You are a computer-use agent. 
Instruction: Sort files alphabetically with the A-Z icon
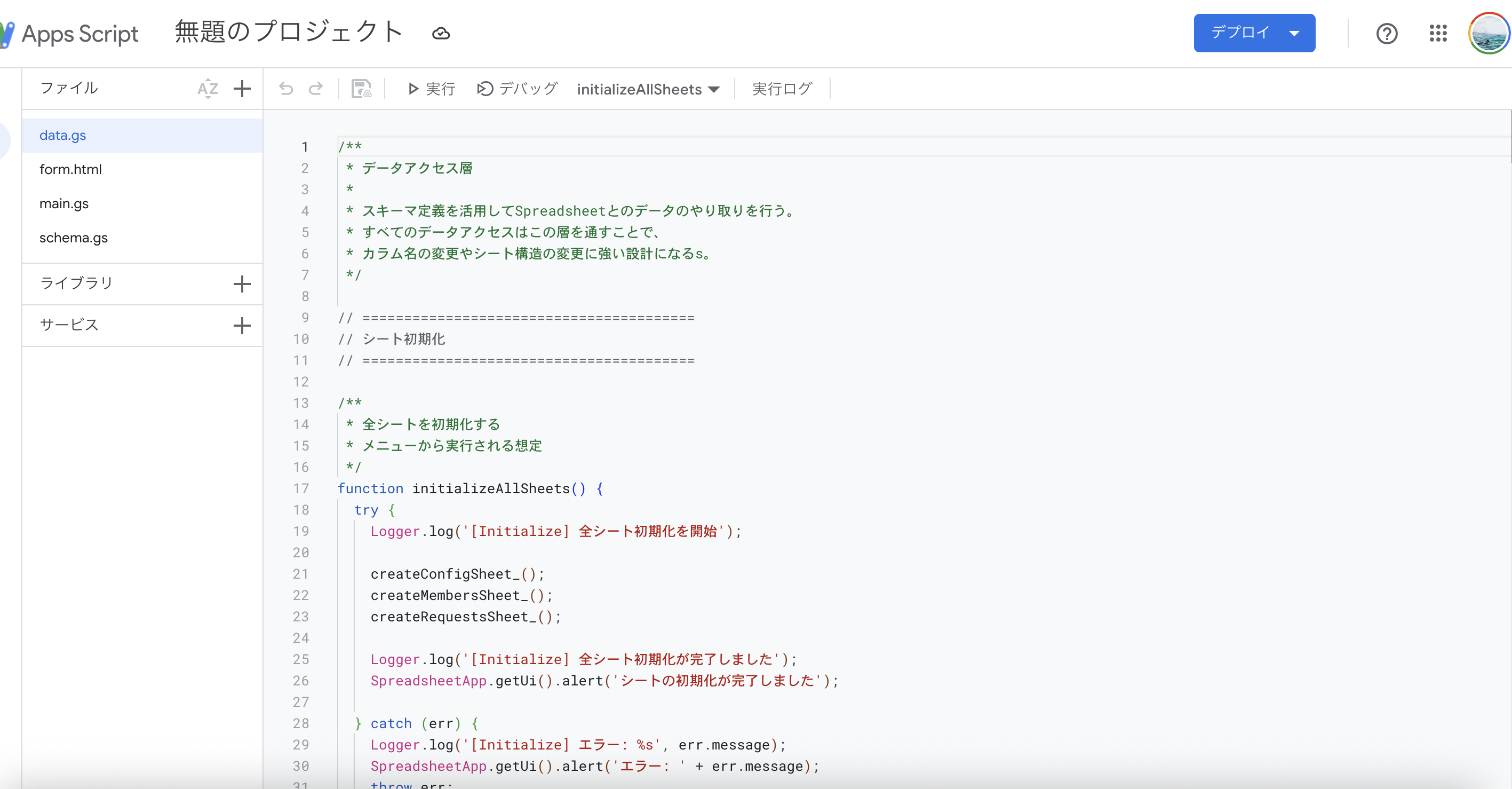pos(208,88)
